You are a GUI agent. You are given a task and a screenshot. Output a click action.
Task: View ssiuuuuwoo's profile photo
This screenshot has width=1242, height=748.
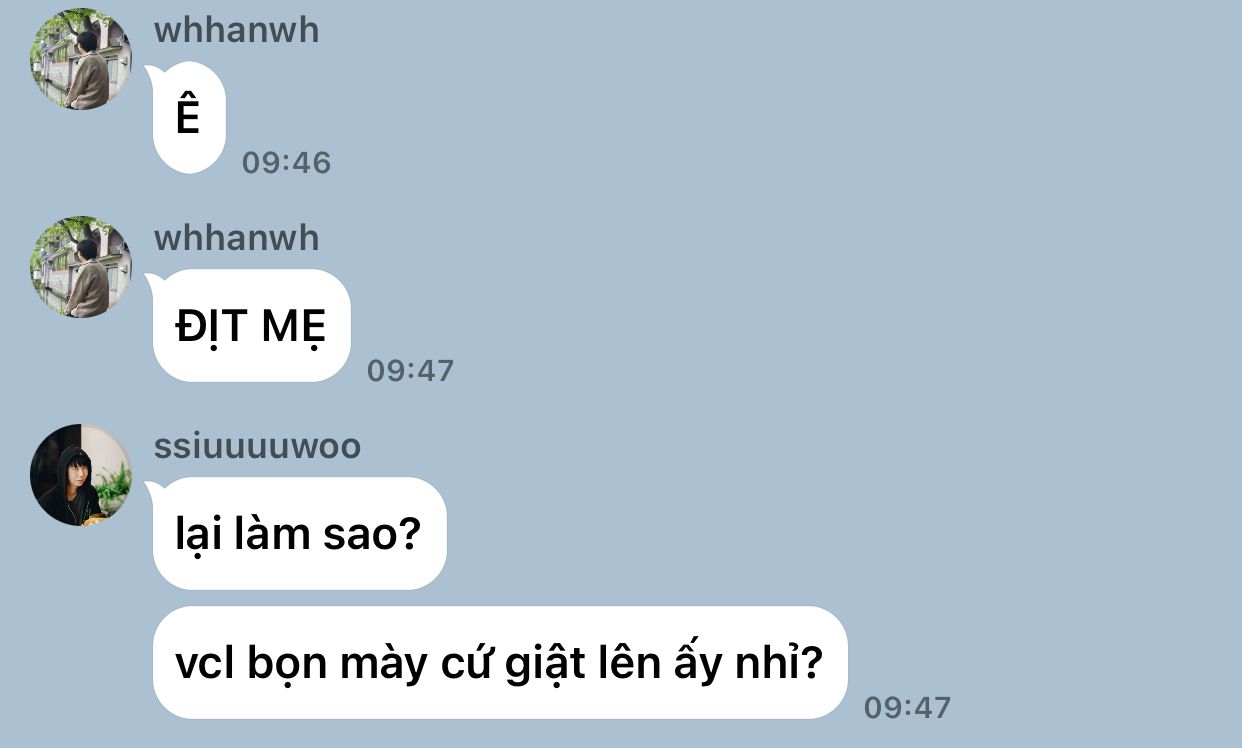click(x=81, y=475)
